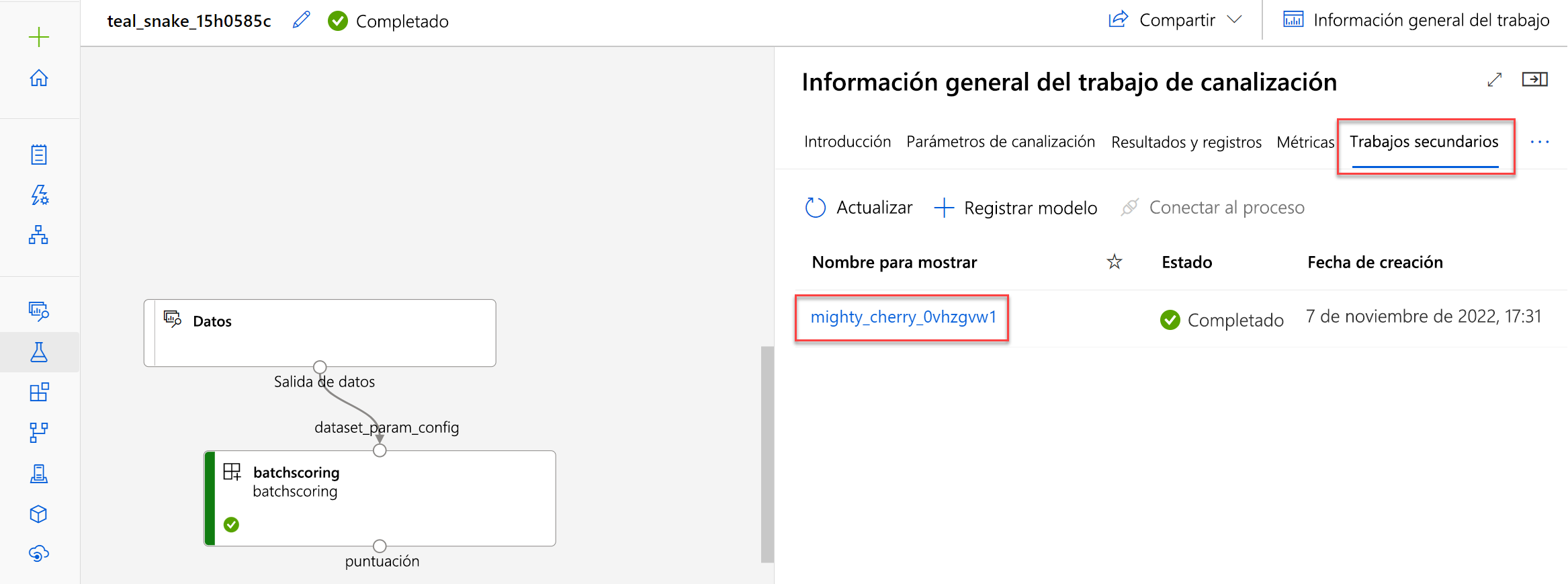Image resolution: width=1568 pixels, height=584 pixels.
Task: Open Components squares icon in sidebar
Action: point(39,392)
